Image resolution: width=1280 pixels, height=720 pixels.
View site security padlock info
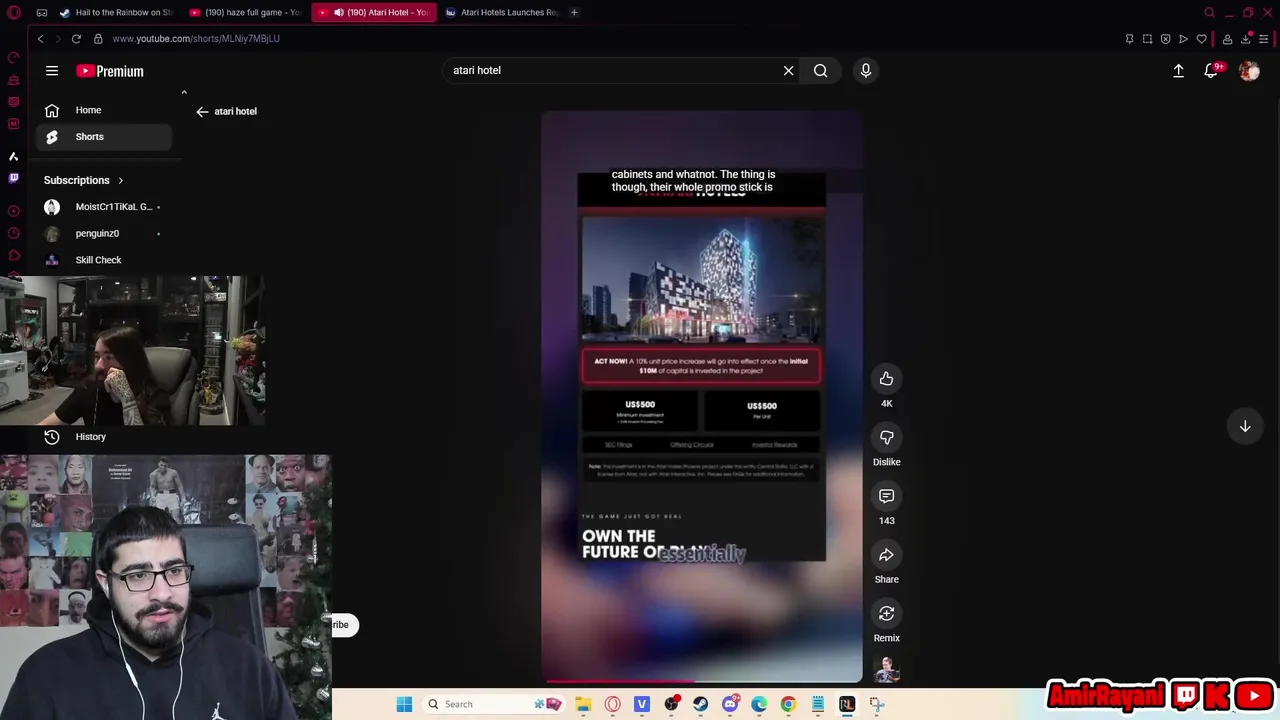point(98,38)
